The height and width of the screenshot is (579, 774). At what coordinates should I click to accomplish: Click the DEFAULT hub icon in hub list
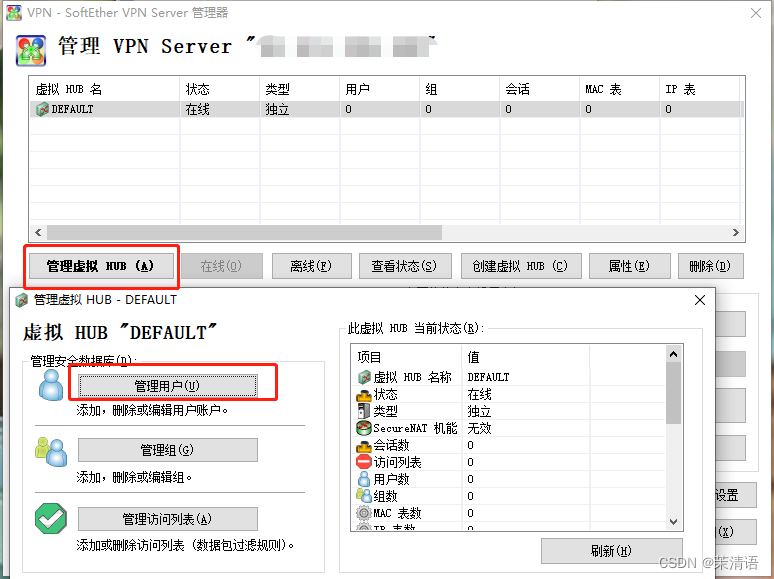[x=42, y=109]
